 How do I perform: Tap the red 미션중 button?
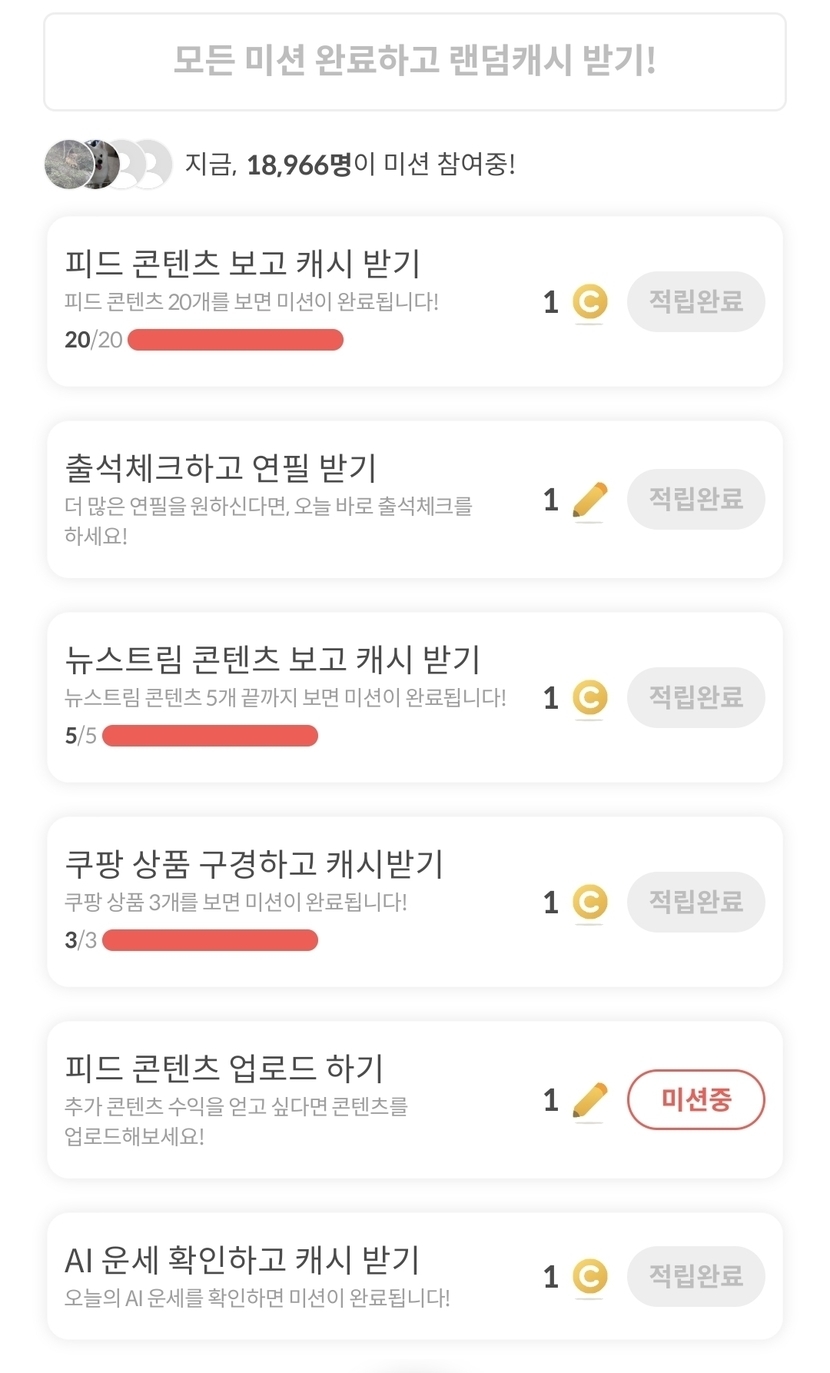click(x=696, y=1100)
